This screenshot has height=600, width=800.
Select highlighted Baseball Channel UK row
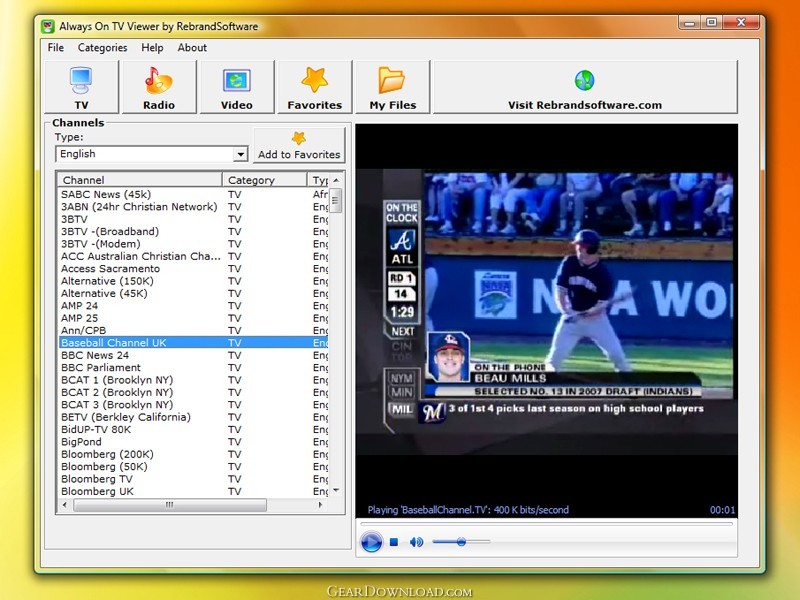pos(193,342)
